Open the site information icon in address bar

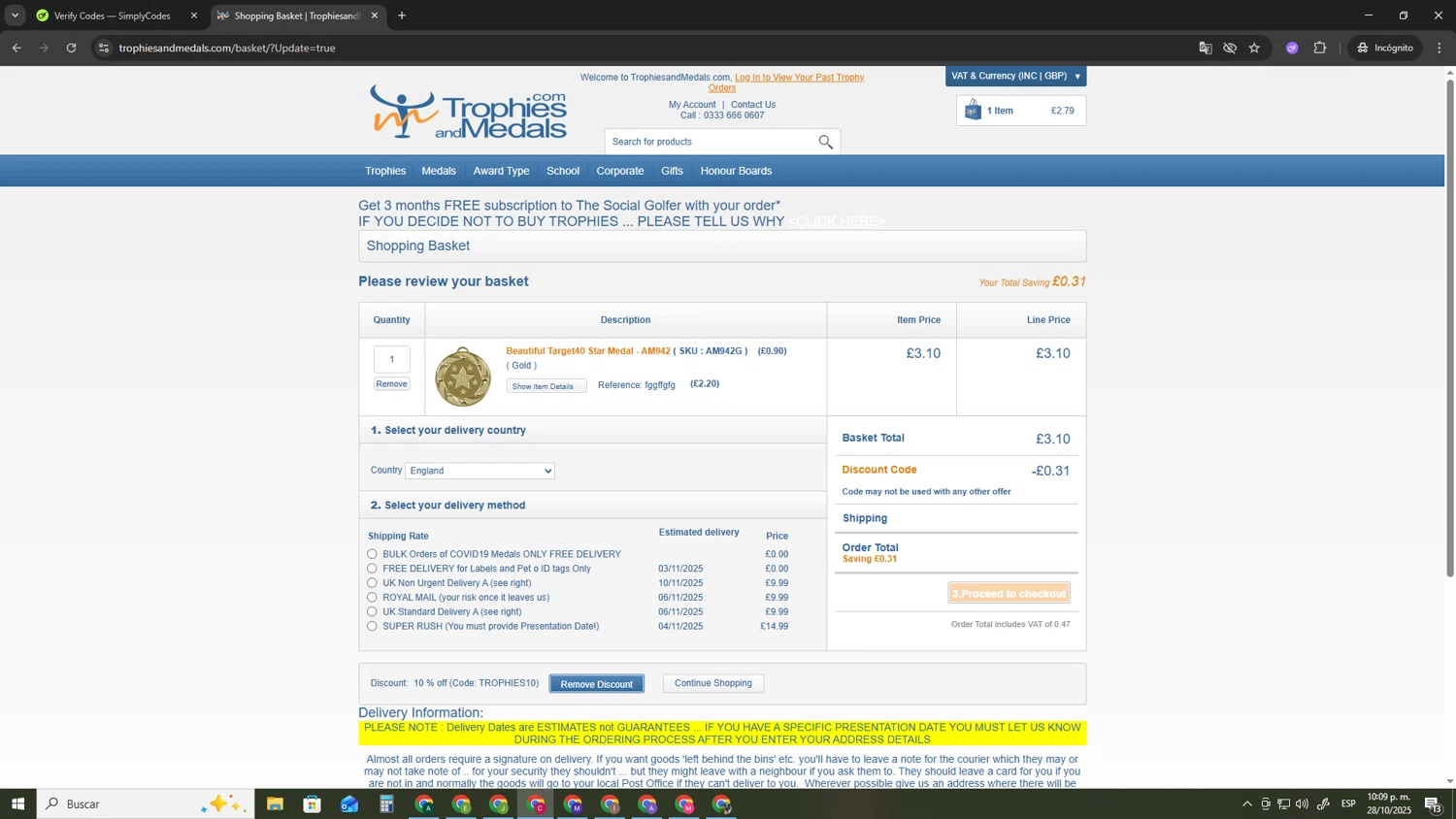[x=104, y=48]
